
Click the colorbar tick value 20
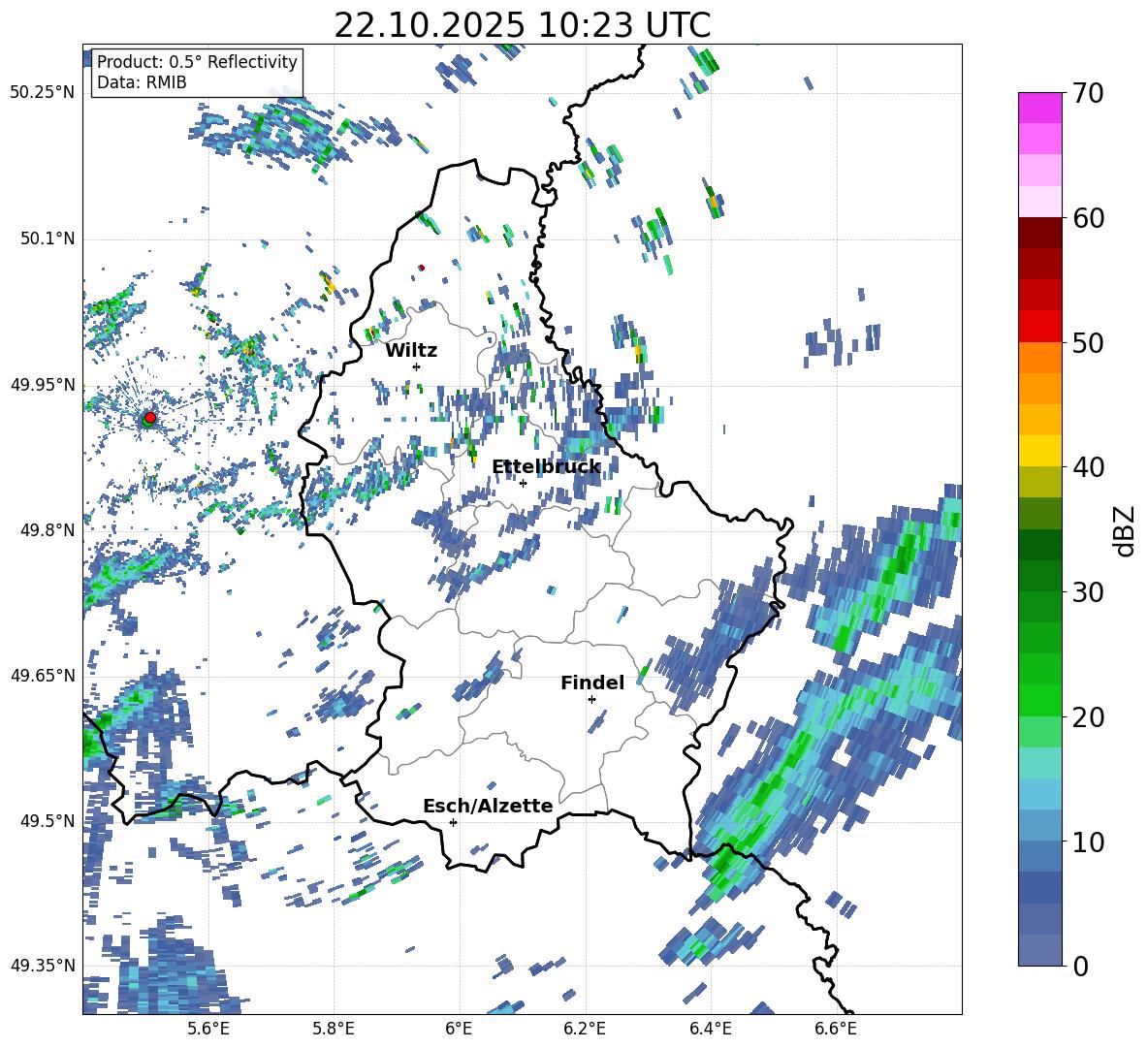(1088, 716)
